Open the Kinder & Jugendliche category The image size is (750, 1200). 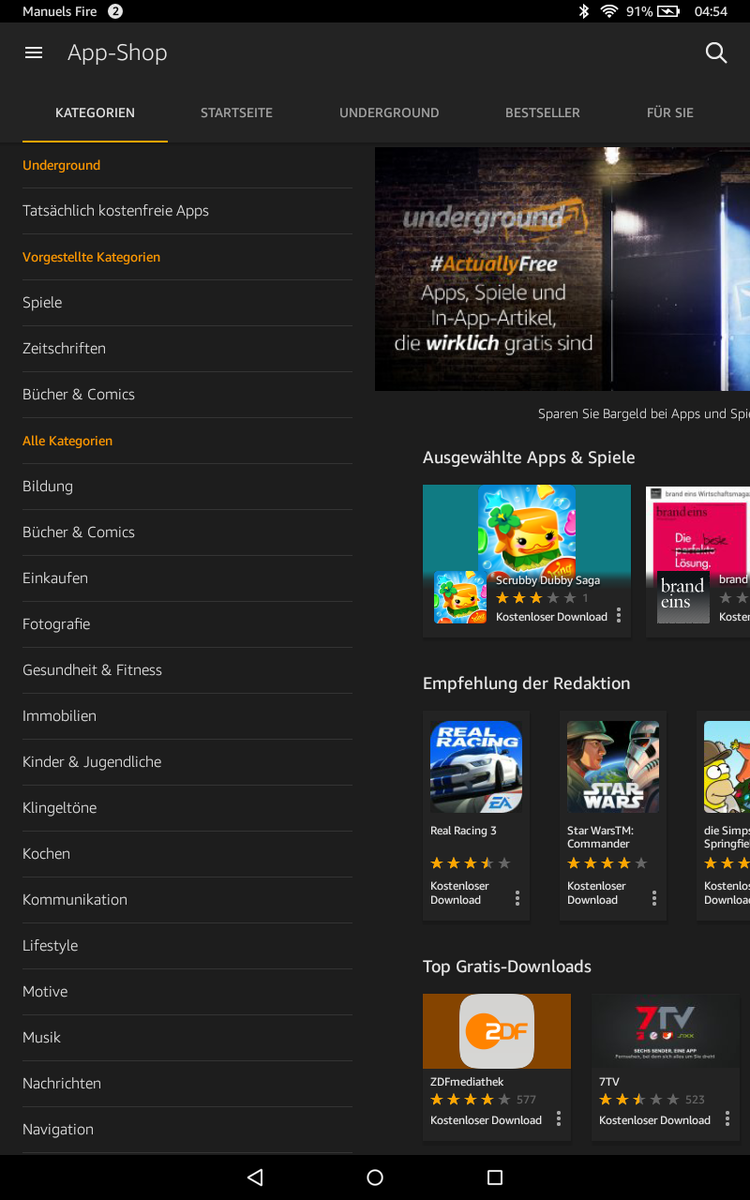point(187,763)
